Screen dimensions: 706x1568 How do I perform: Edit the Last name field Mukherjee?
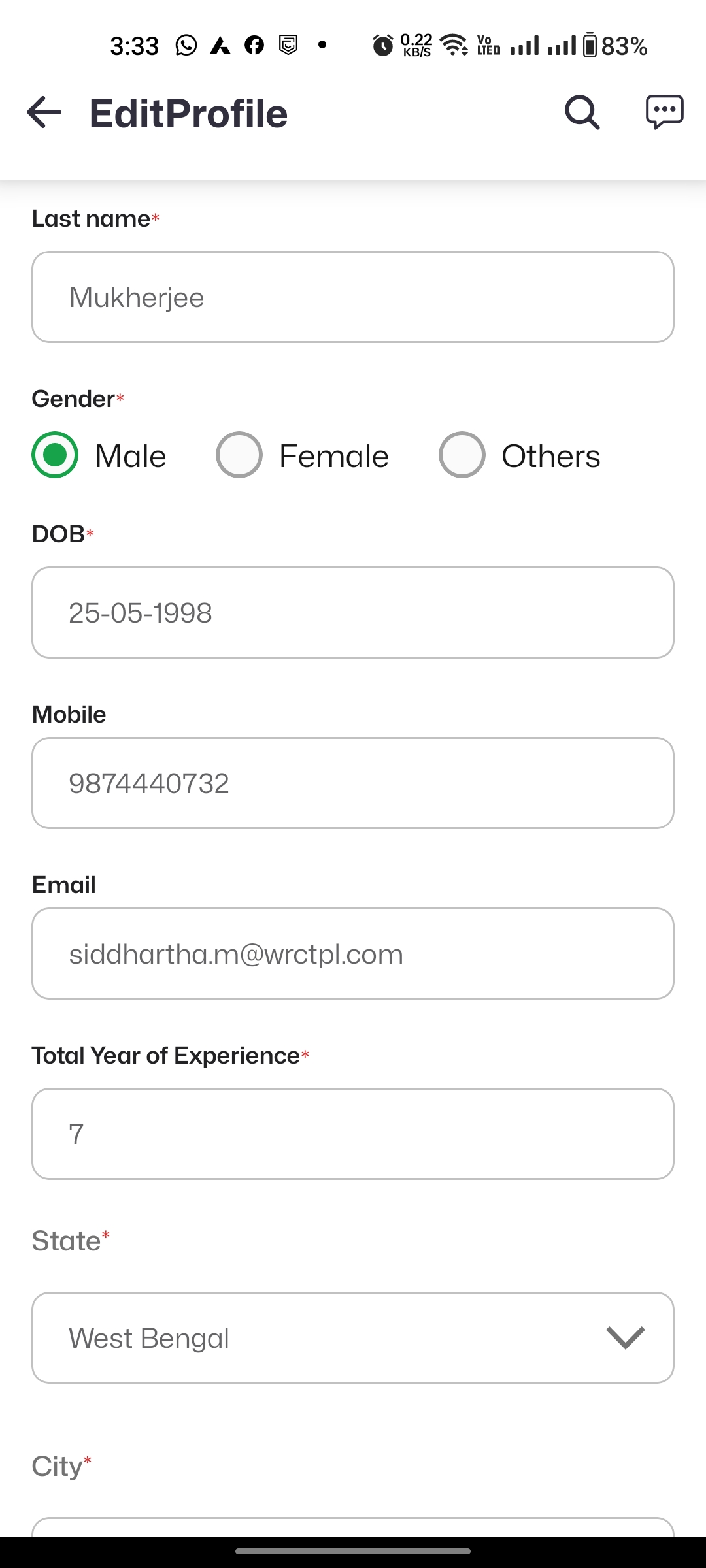353,297
